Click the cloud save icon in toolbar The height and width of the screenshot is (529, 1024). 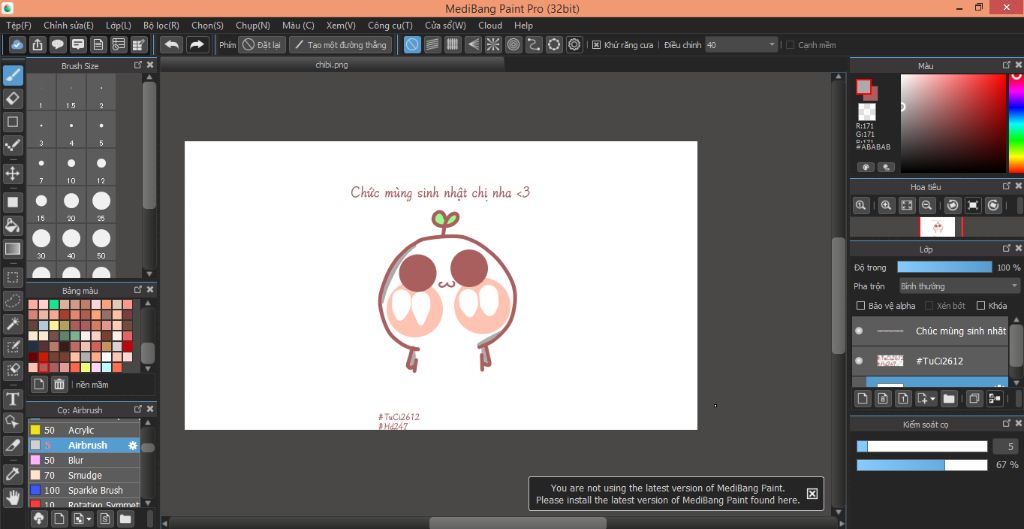click(17, 44)
